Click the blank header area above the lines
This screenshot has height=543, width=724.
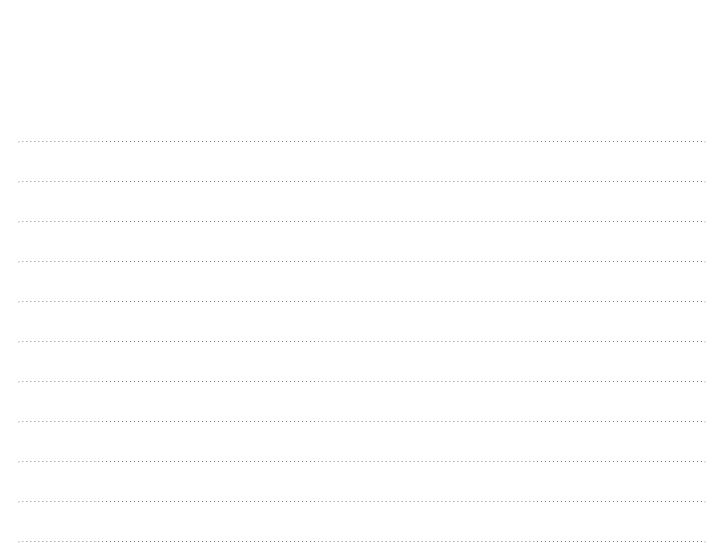(362, 70)
